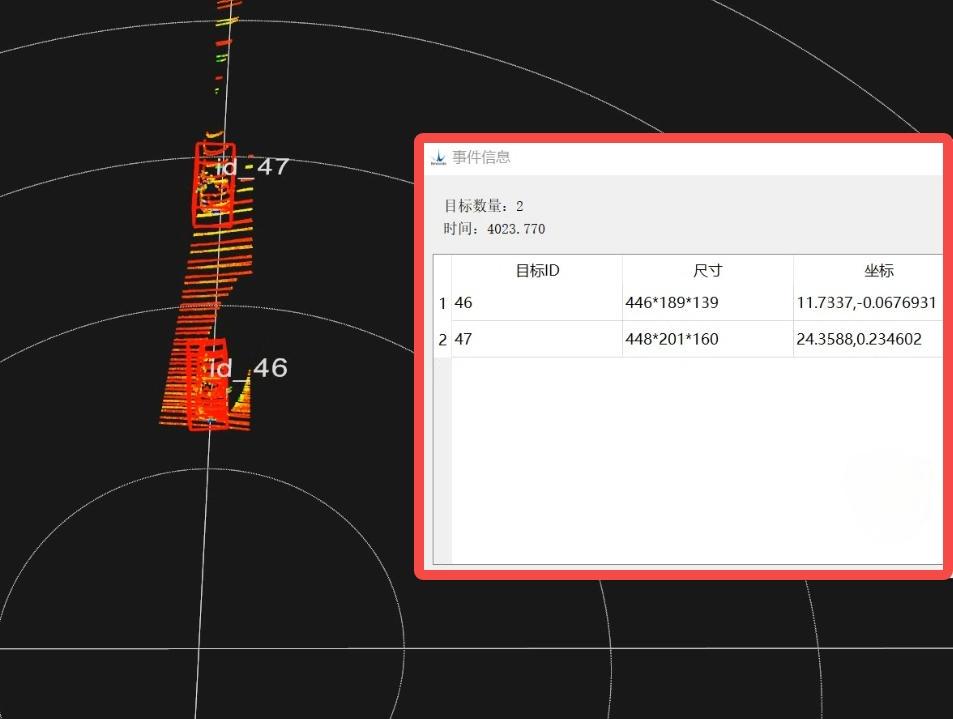Click the id_47 label in point cloud
This screenshot has width=953, height=719.
click(x=253, y=167)
